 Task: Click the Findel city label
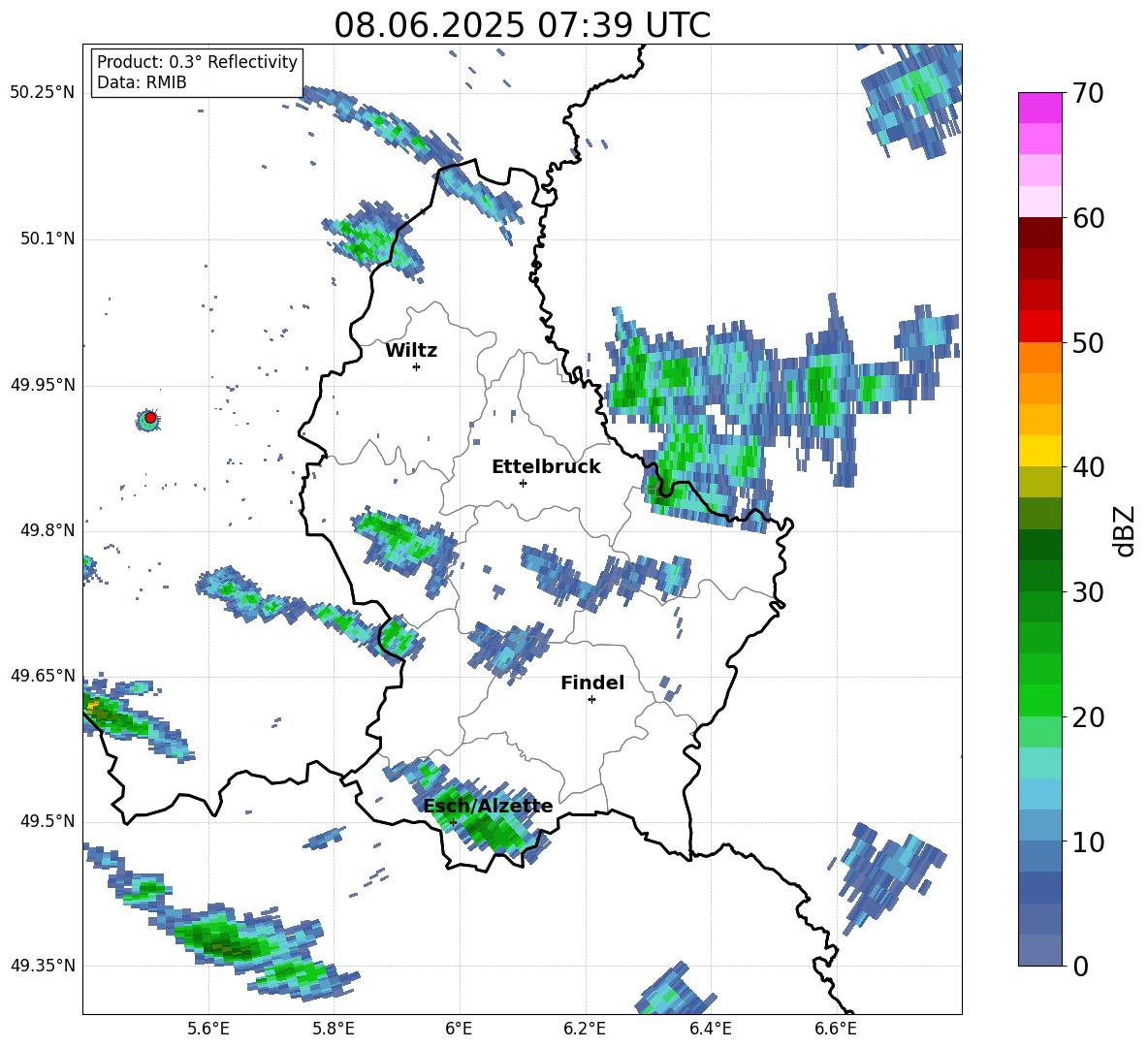592,683
